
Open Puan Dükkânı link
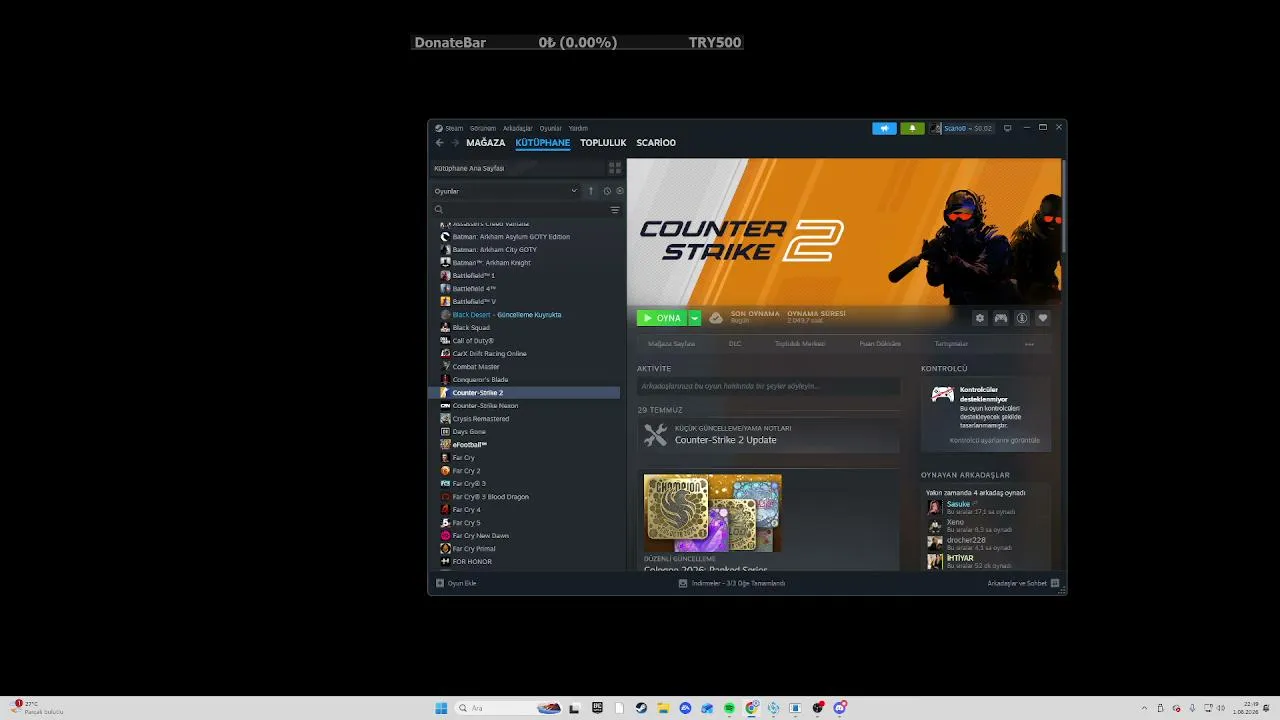point(880,344)
